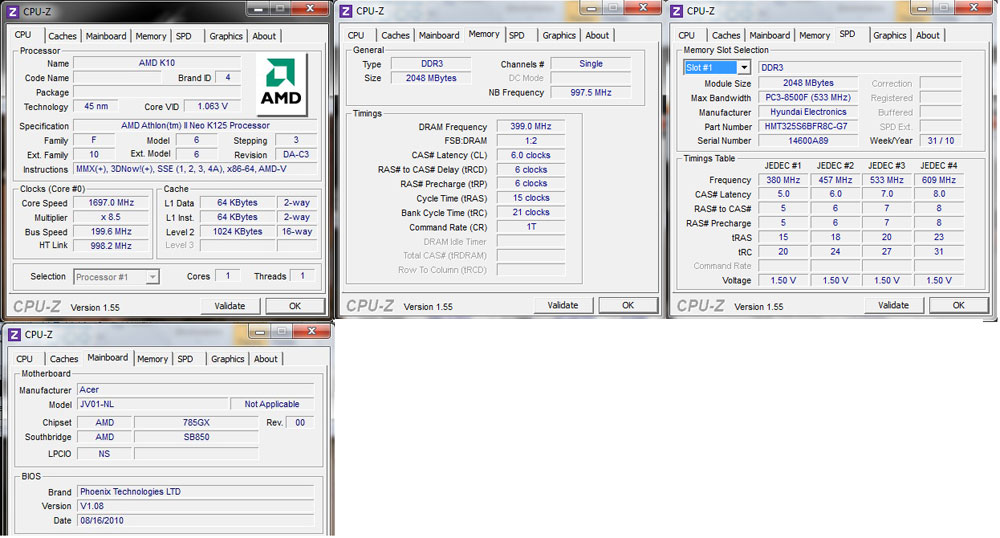Viewport: 1000px width, 538px height.
Task: Select CPU tab in Mainboard window
Action: 24,359
